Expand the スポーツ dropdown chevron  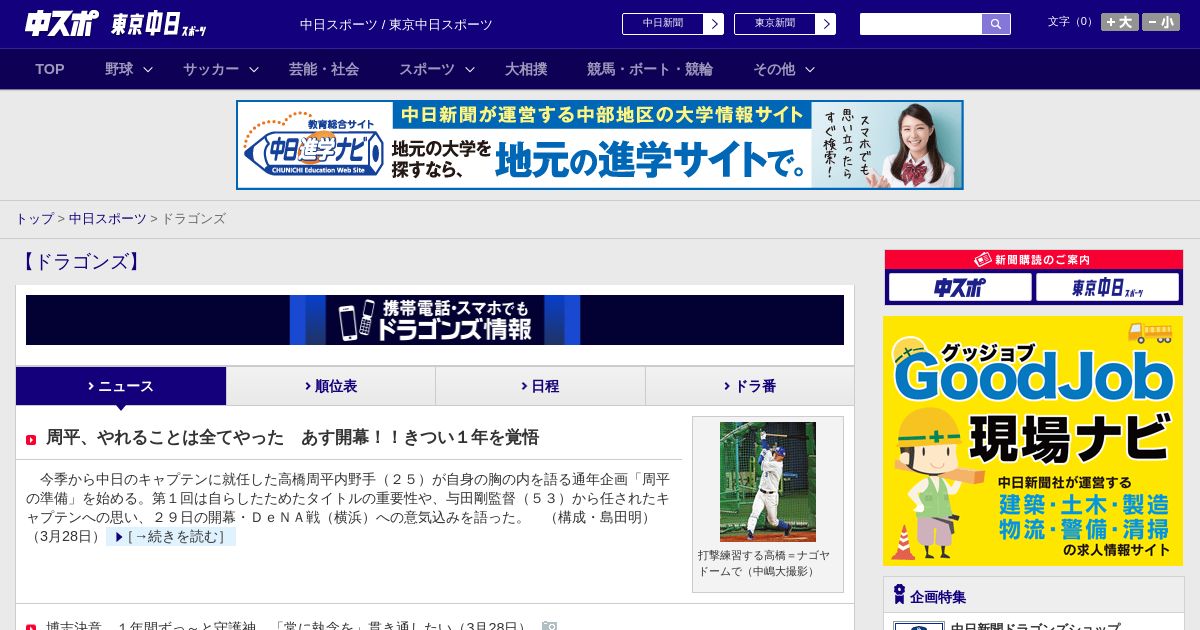470,69
